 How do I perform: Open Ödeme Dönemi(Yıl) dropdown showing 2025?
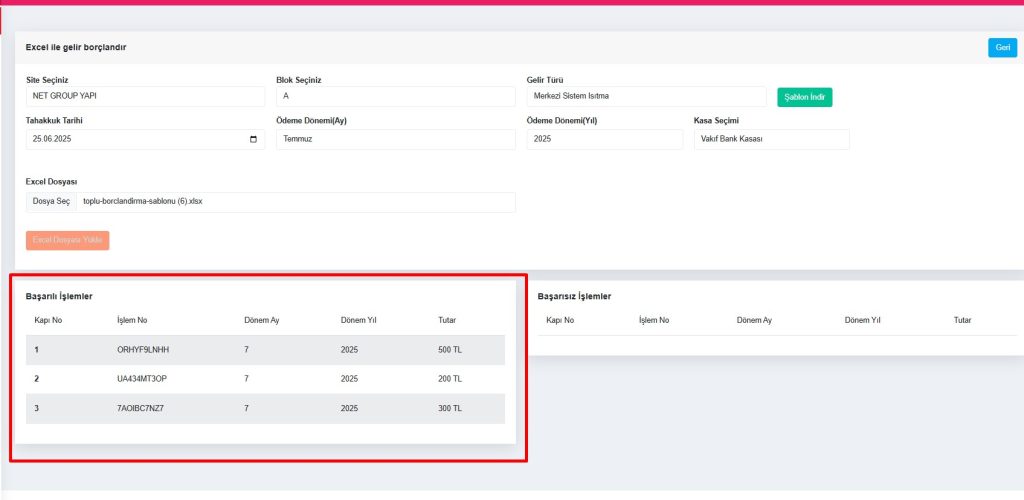(604, 139)
